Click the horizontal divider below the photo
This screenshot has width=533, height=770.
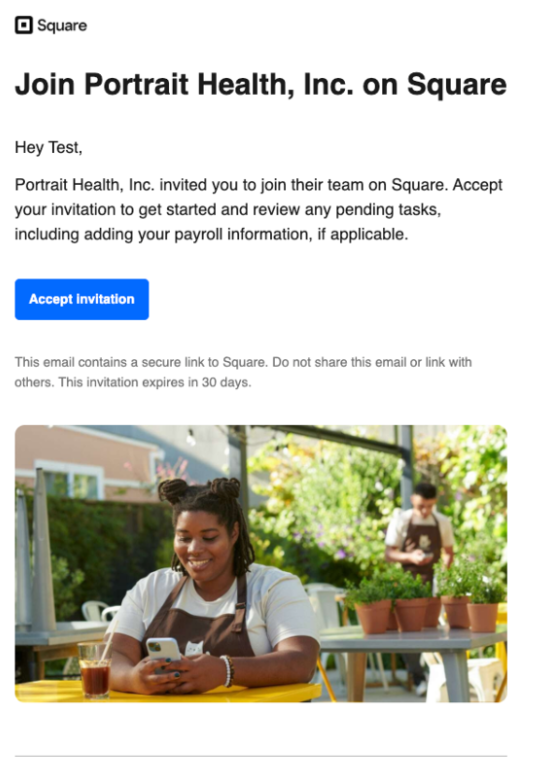point(261,756)
